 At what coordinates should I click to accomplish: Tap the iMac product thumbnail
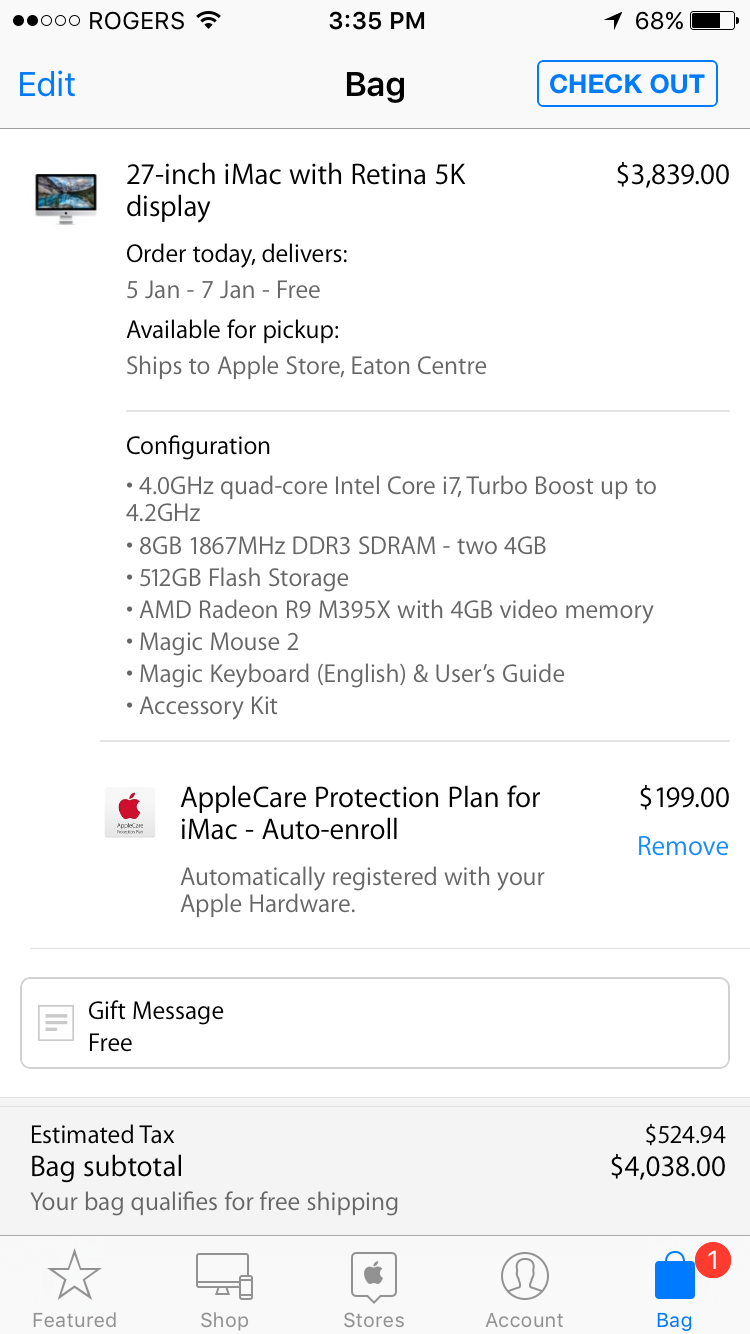coord(66,197)
